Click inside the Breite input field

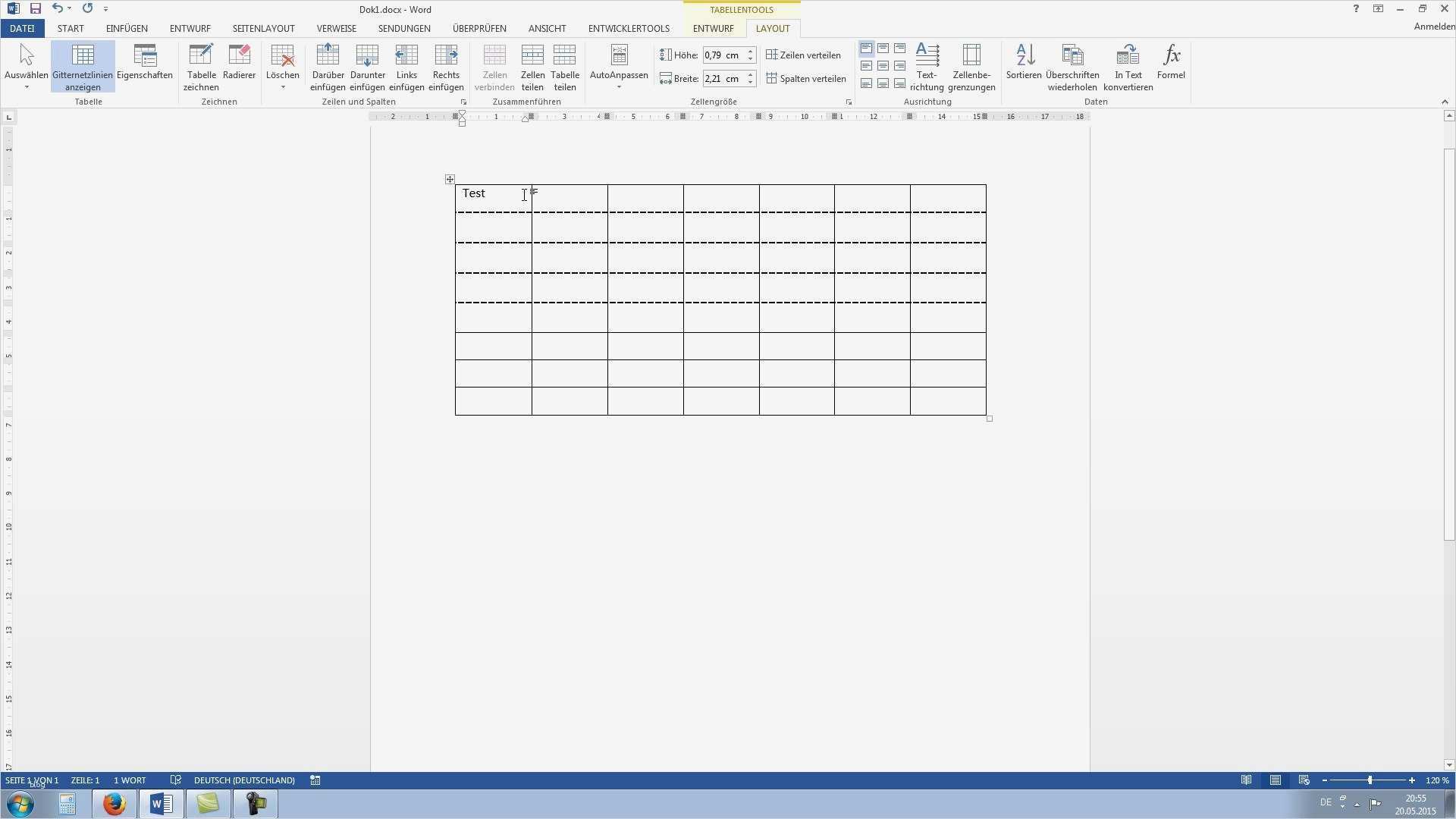click(723, 78)
